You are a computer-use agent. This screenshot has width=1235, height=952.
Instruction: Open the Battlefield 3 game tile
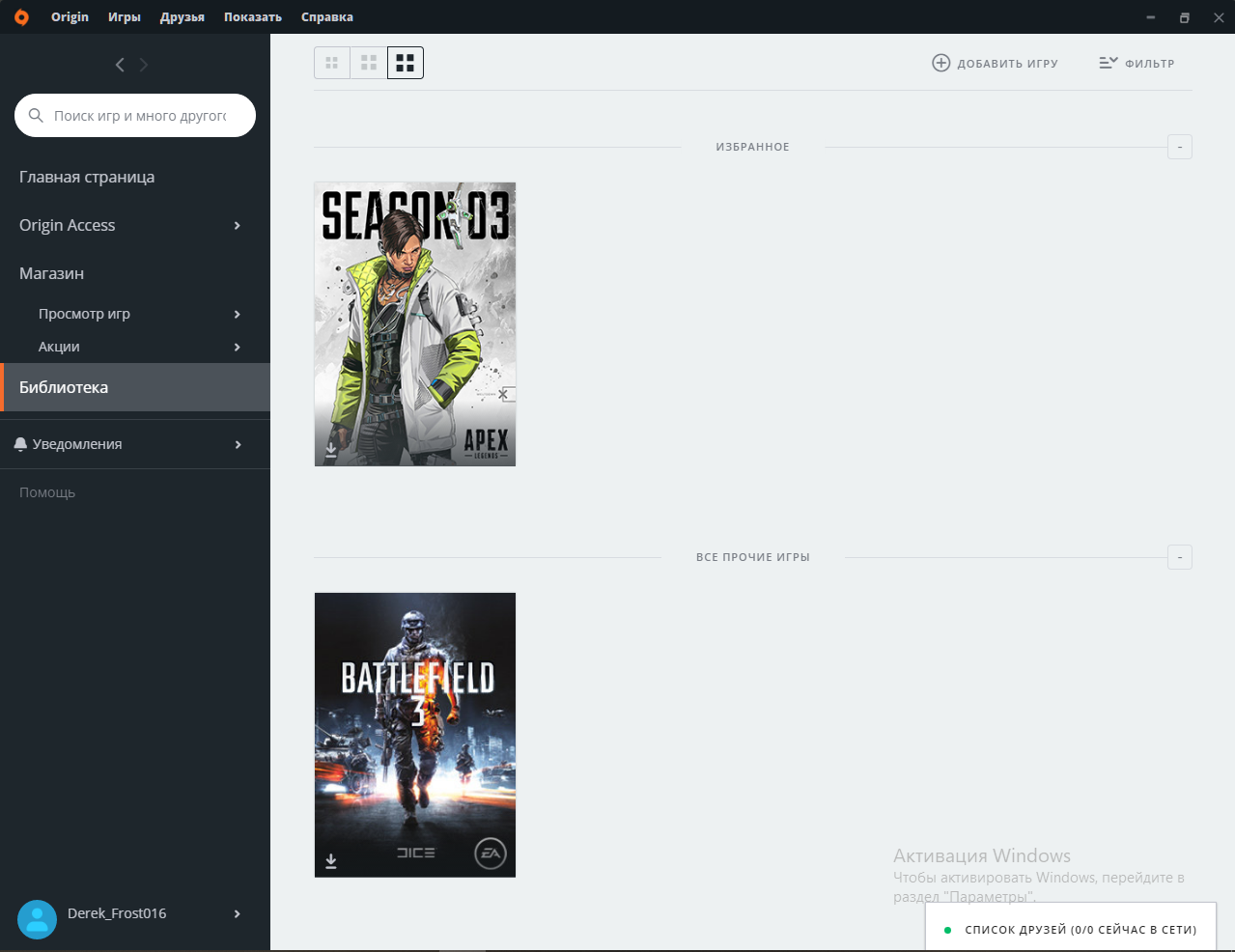(415, 735)
